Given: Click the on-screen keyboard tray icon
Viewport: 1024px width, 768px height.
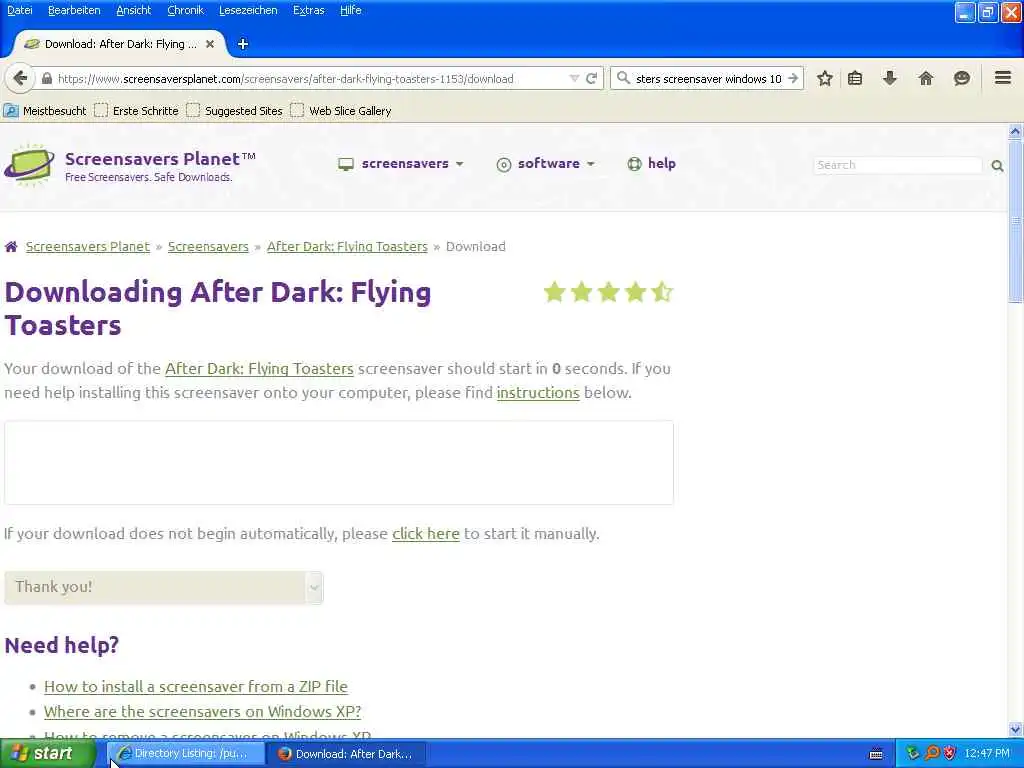Looking at the screenshot, I should [876, 754].
